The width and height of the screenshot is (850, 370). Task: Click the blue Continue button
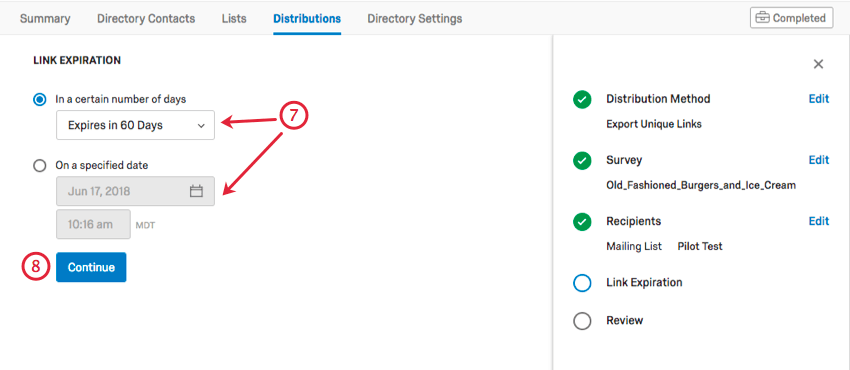pos(91,267)
